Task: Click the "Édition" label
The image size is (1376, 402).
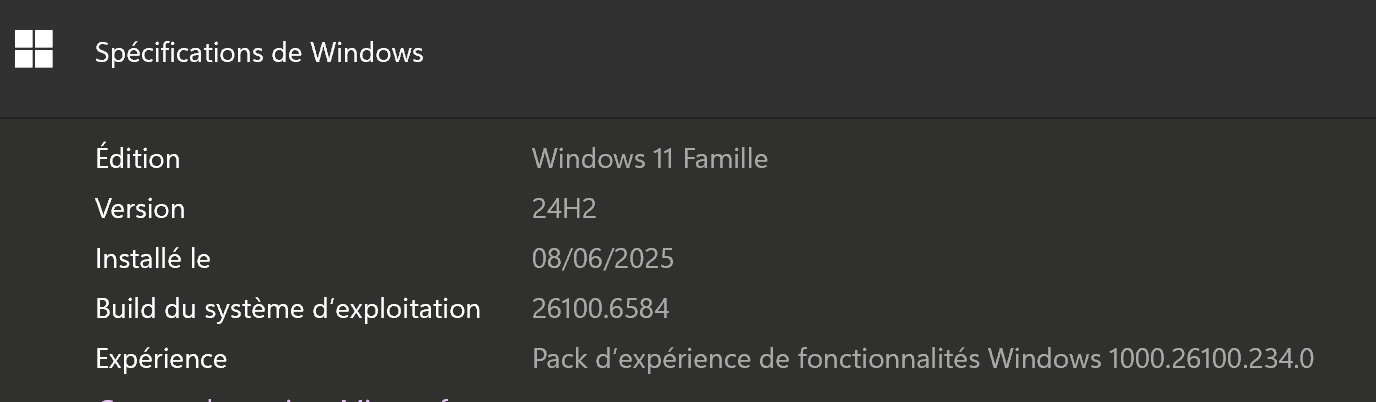Action: click(137, 158)
